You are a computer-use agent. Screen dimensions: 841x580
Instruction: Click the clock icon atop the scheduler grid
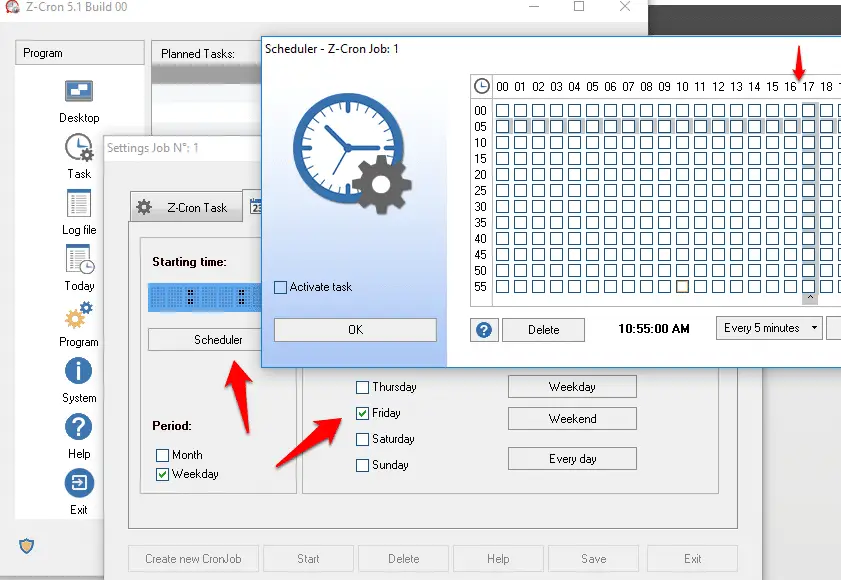tap(482, 86)
